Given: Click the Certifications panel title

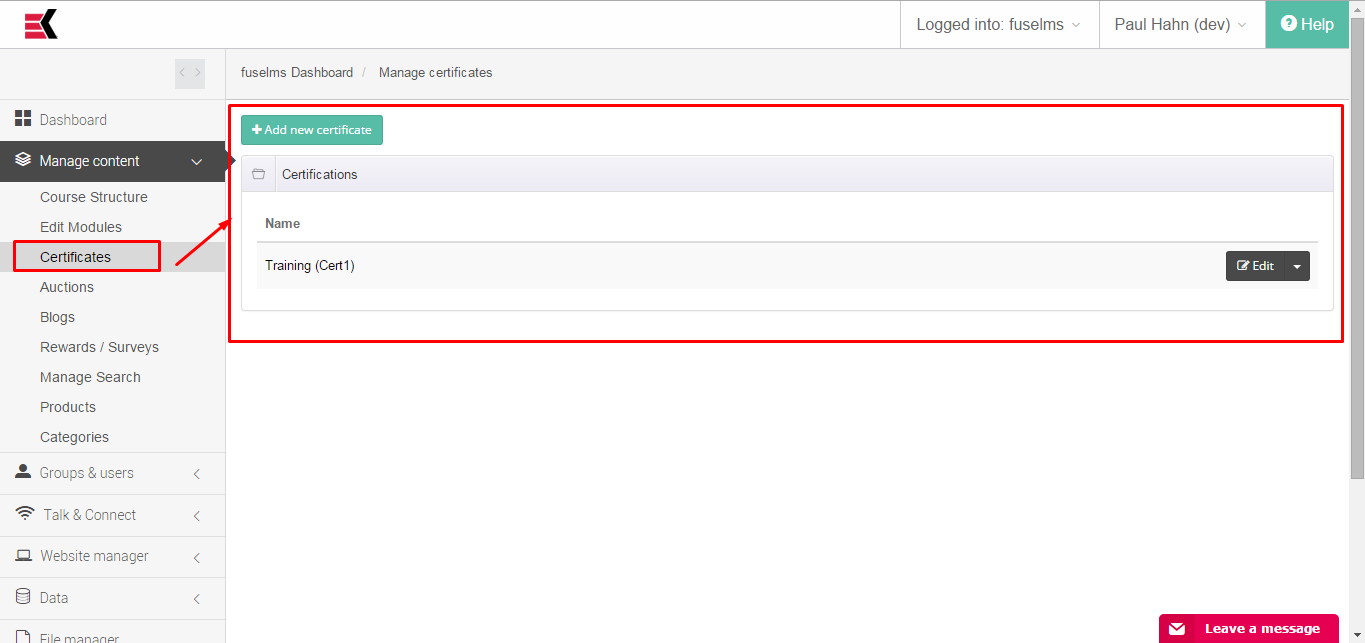Looking at the screenshot, I should click(x=320, y=174).
